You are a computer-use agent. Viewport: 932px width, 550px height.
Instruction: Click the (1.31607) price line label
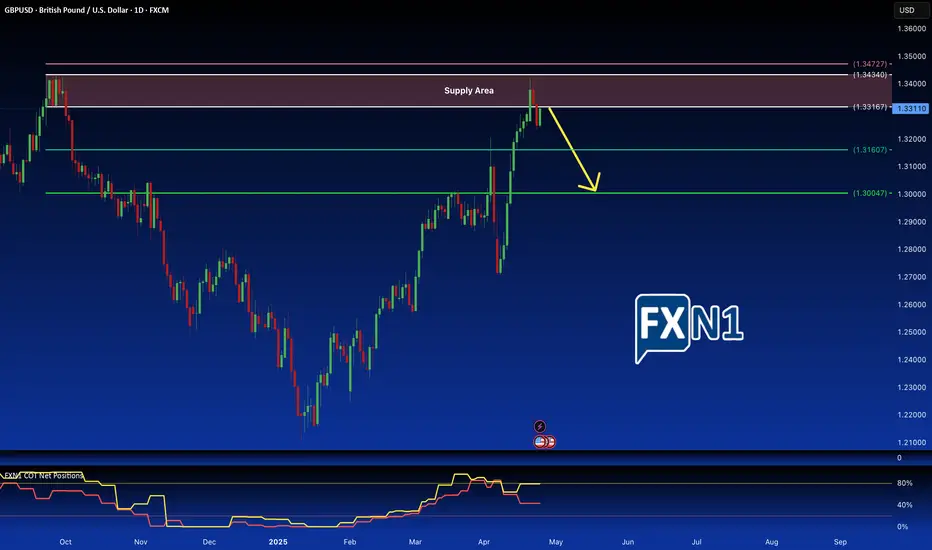click(870, 150)
